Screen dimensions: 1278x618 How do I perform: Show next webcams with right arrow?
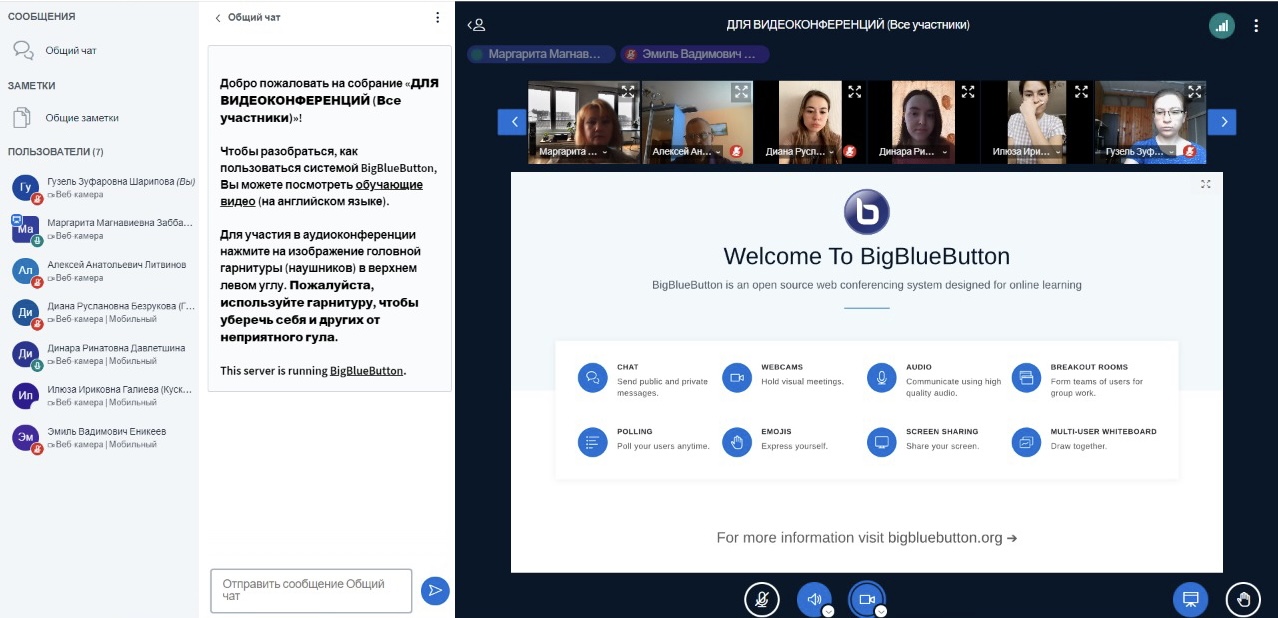tap(1222, 122)
